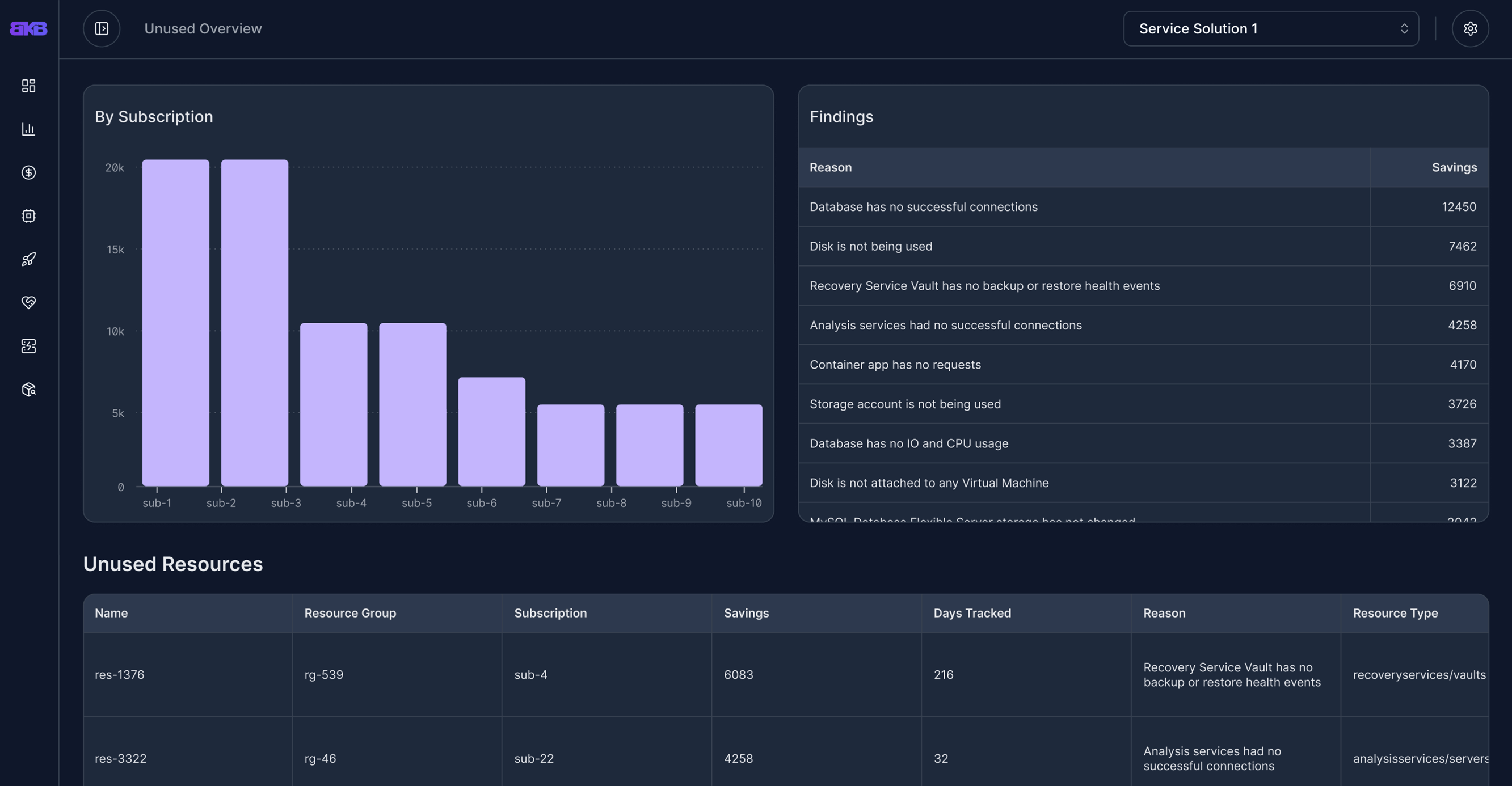Screen dimensions: 1512x786
Task: Select 'Analysis services had no successful connections' finding
Action: 1143,324
